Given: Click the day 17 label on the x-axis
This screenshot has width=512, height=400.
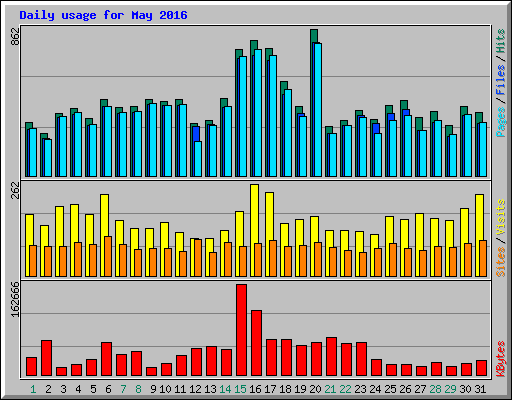Looking at the screenshot, I should pyautogui.click(x=270, y=389).
